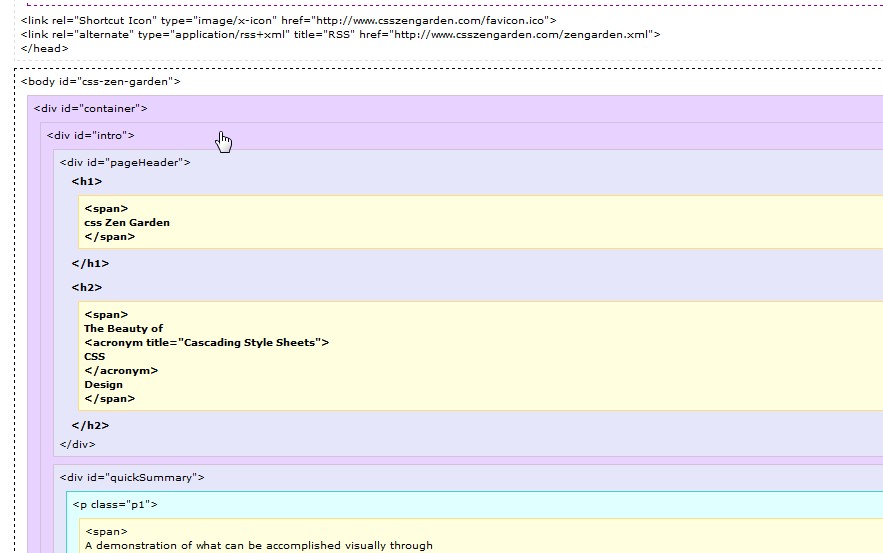Viewport: 883px width, 553px height.
Task: Select the closing /h1 tag
Action: tap(90, 263)
